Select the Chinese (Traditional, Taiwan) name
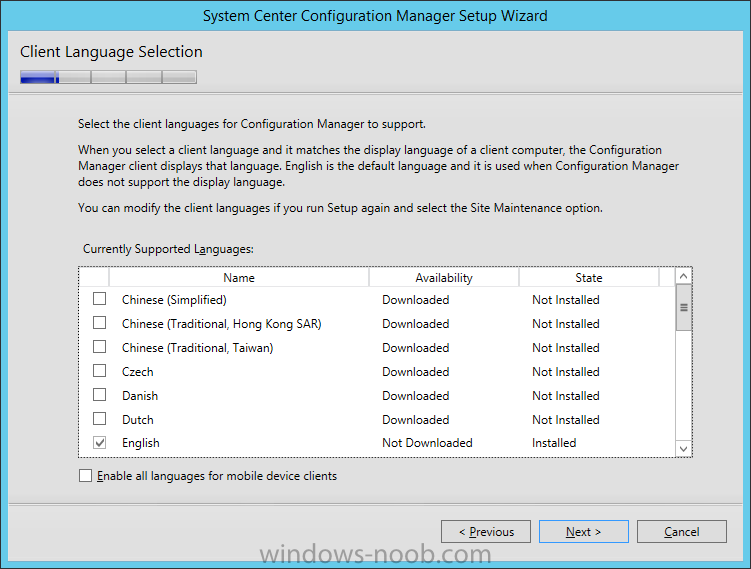Image resolution: width=751 pixels, height=569 pixels. tap(198, 348)
